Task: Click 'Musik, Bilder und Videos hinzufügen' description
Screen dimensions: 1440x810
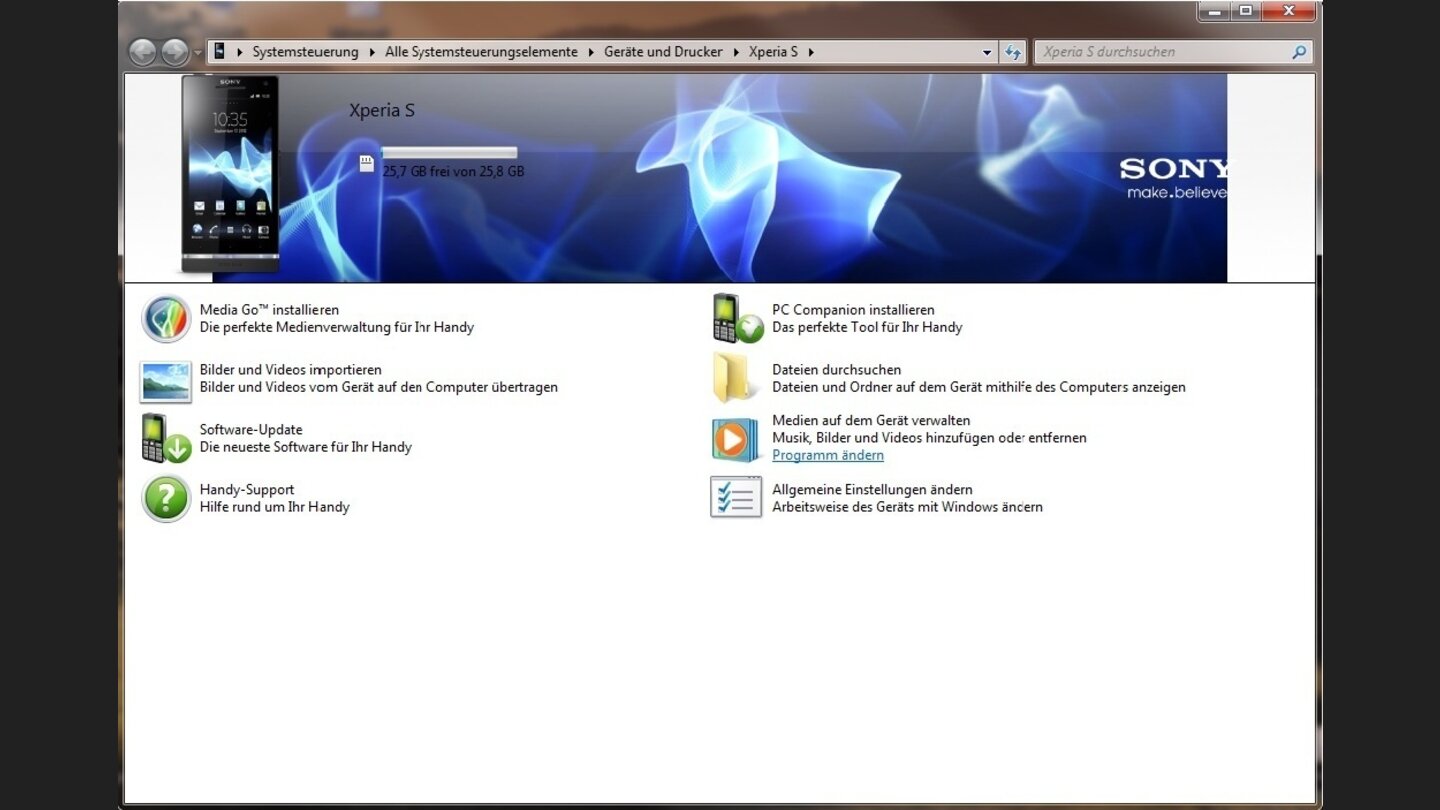Action: pyautogui.click(x=929, y=438)
